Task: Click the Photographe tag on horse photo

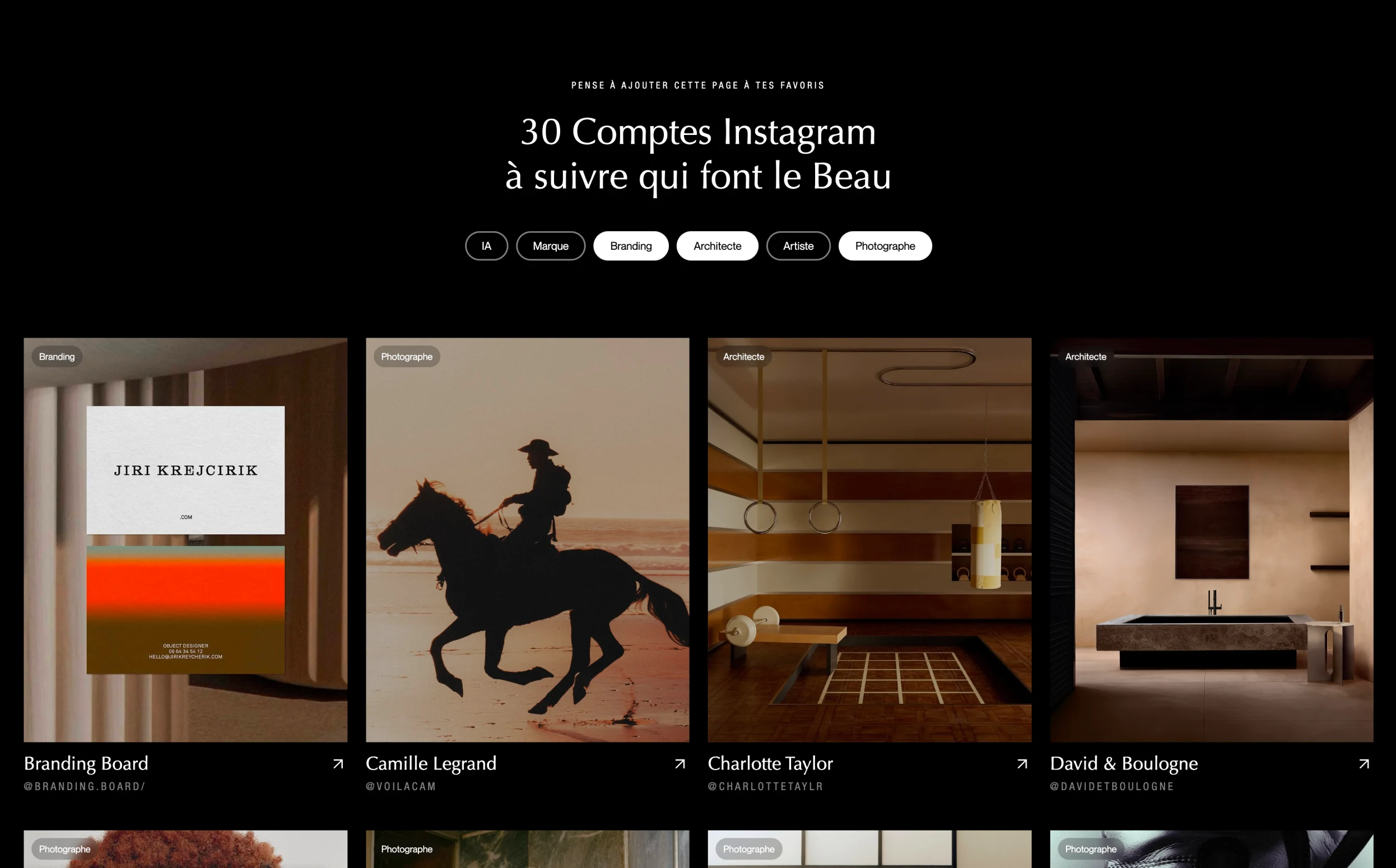Action: click(407, 357)
